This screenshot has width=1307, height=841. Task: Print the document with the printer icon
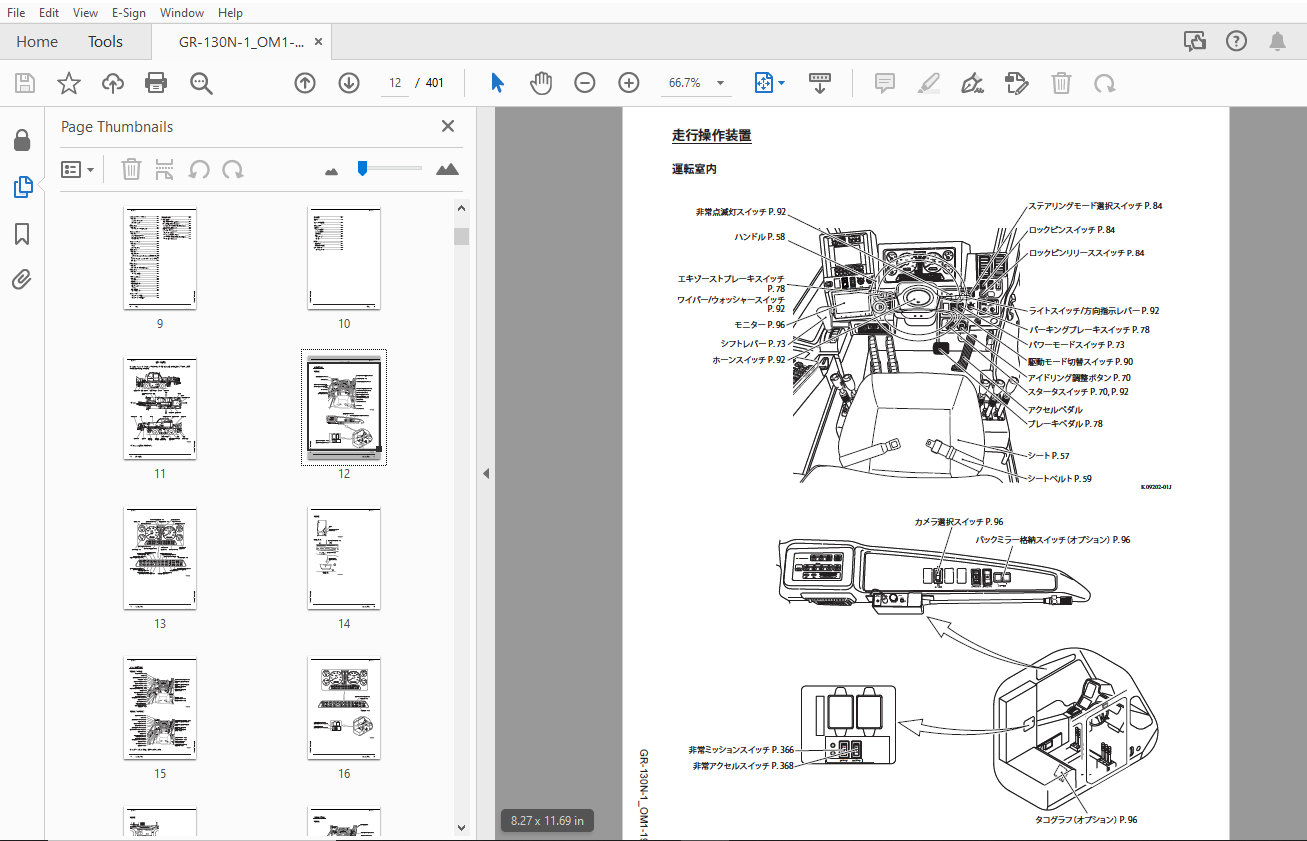(157, 83)
